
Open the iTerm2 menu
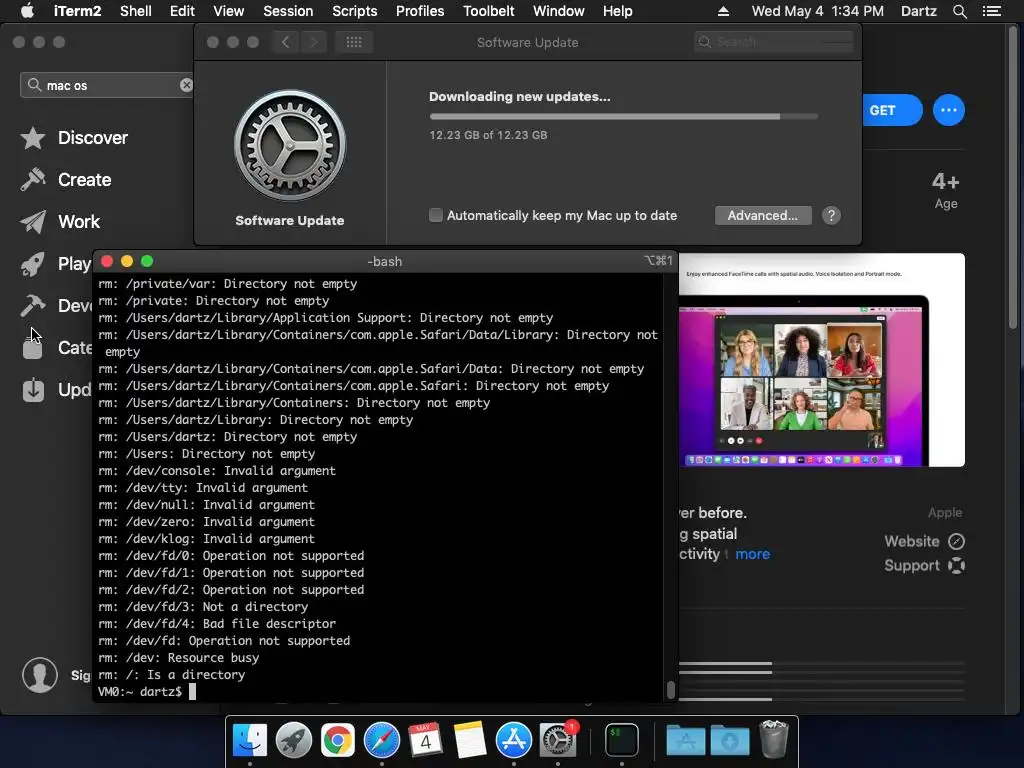pos(76,11)
